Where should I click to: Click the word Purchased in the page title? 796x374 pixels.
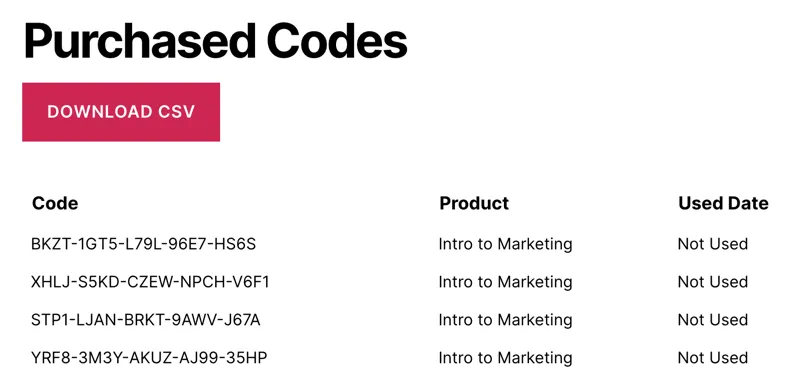point(140,42)
